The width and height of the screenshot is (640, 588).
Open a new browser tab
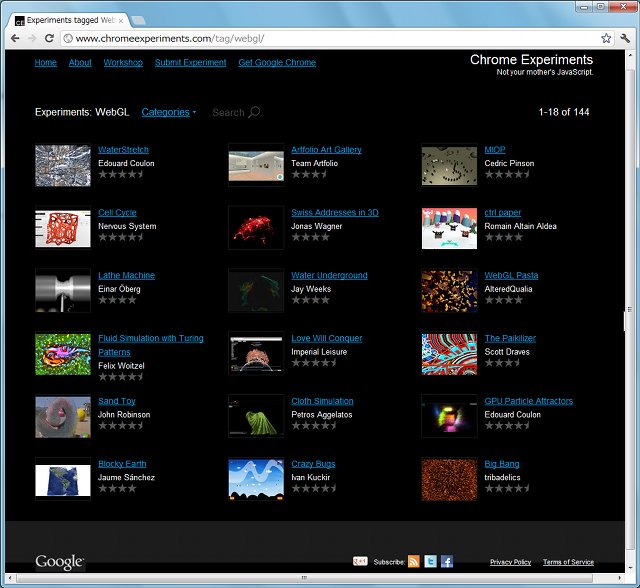(138, 20)
